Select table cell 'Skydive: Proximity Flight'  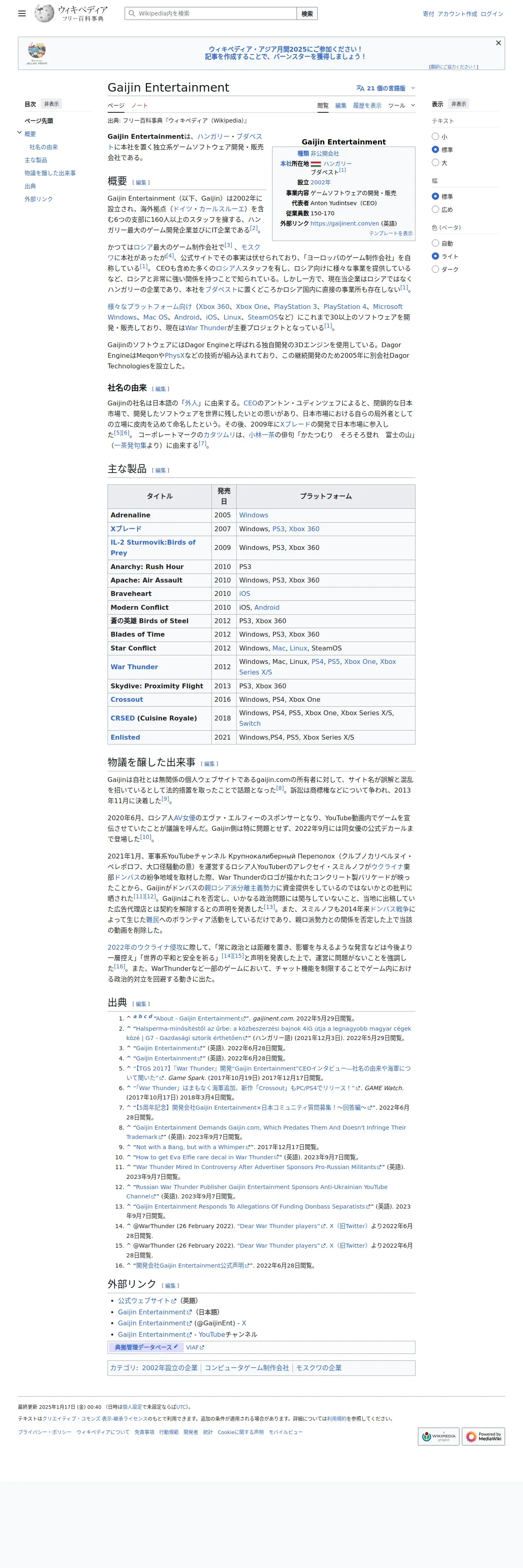[x=160, y=685]
